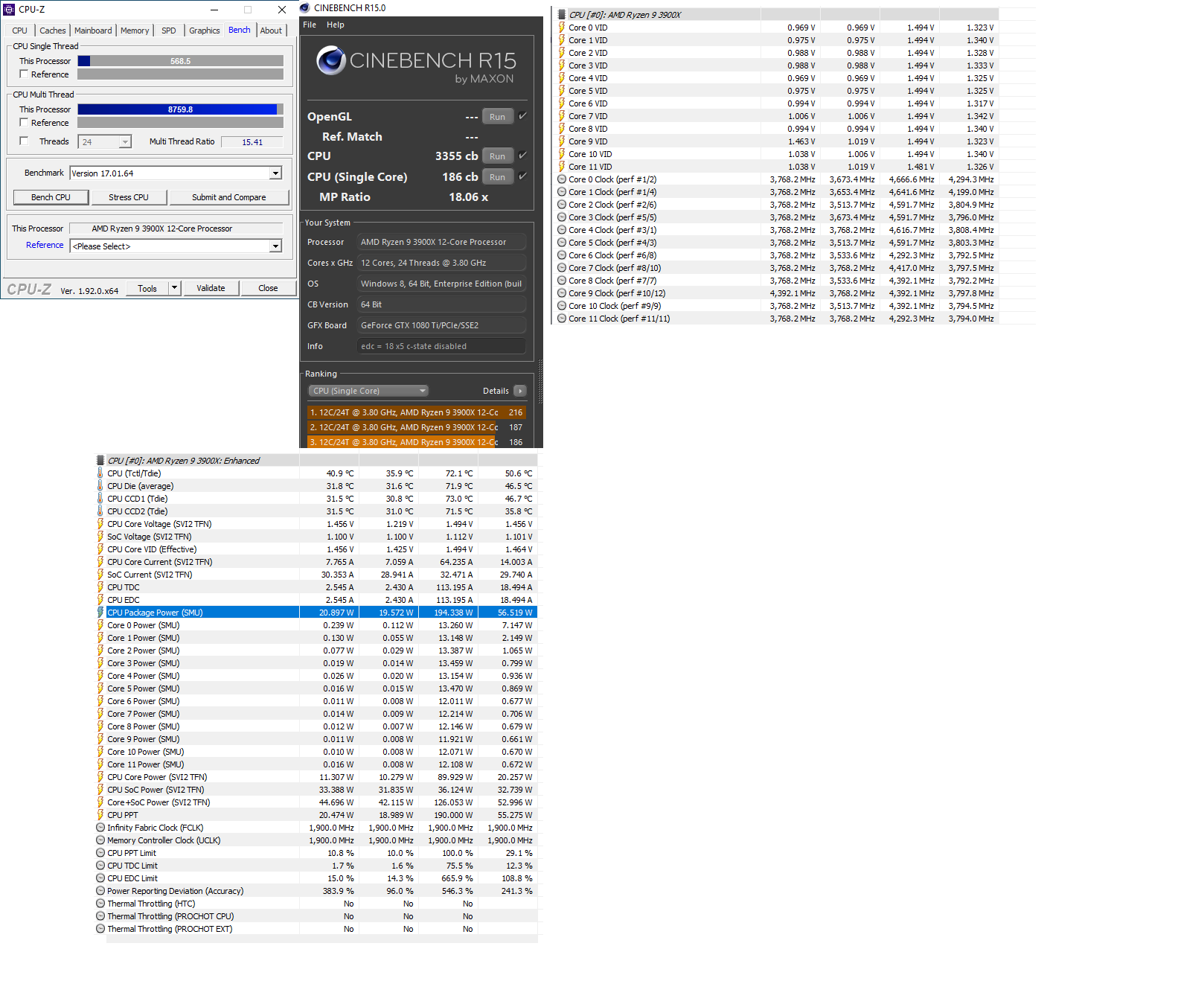1204x981 pixels.
Task: Click circle icon beside CPU PPT Limit
Action: pos(100,852)
